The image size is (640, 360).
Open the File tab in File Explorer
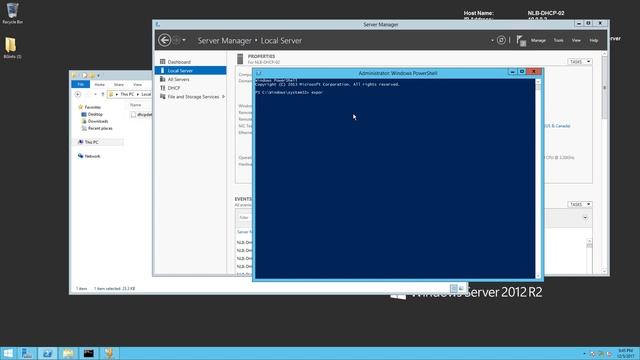[80, 84]
